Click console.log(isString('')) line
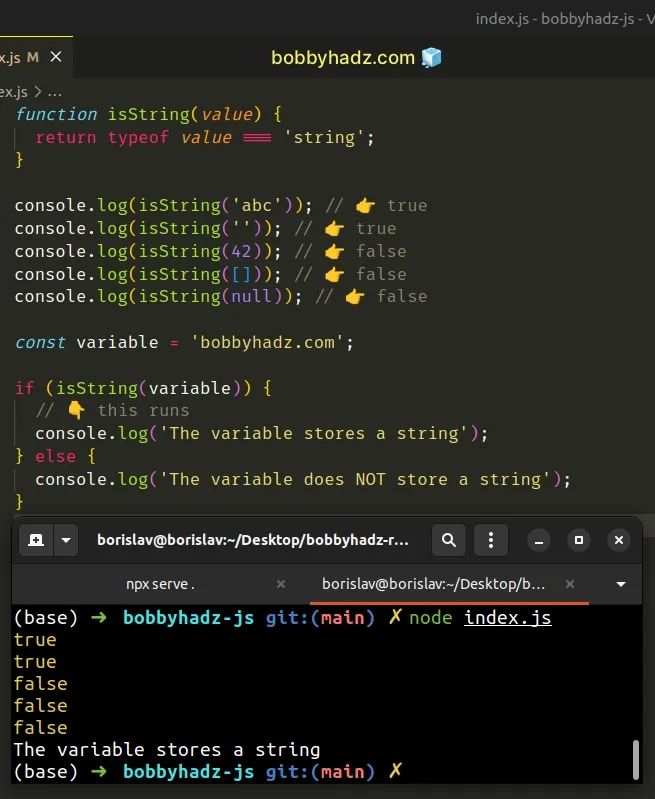The width and height of the screenshot is (655, 799). tap(205, 228)
